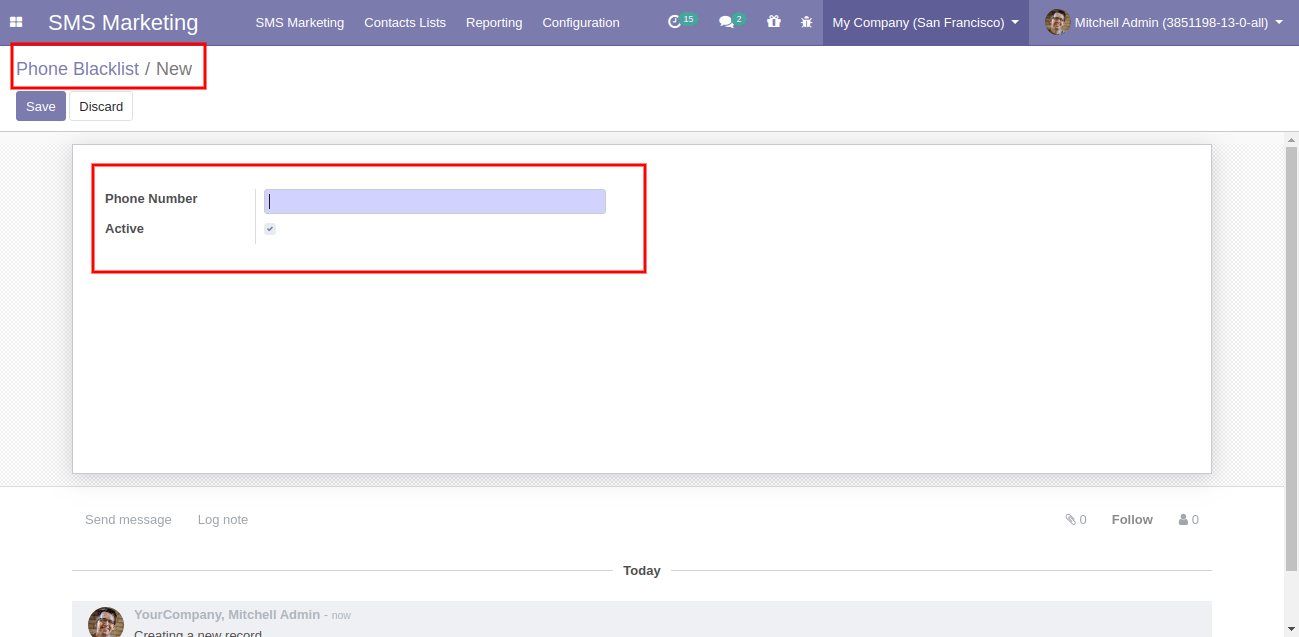
Task: Toggle the Active checkbox
Action: click(270, 229)
